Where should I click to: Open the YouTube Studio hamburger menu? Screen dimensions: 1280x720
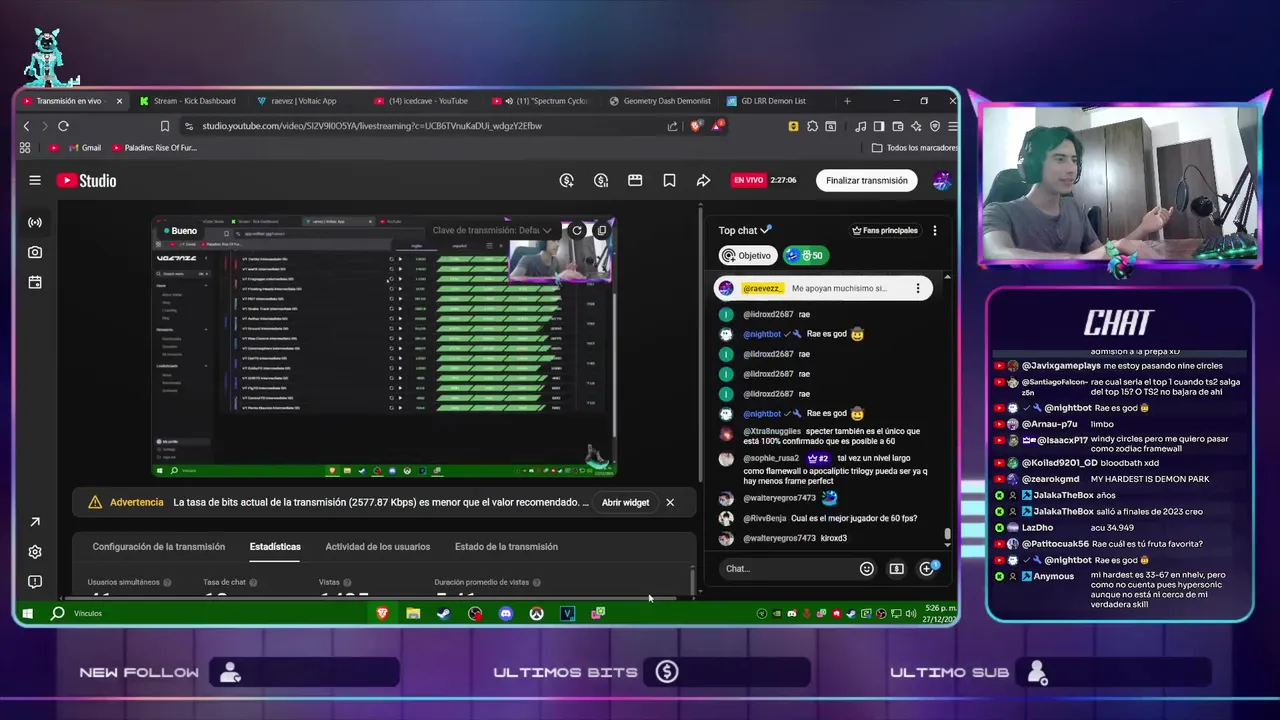click(x=35, y=180)
